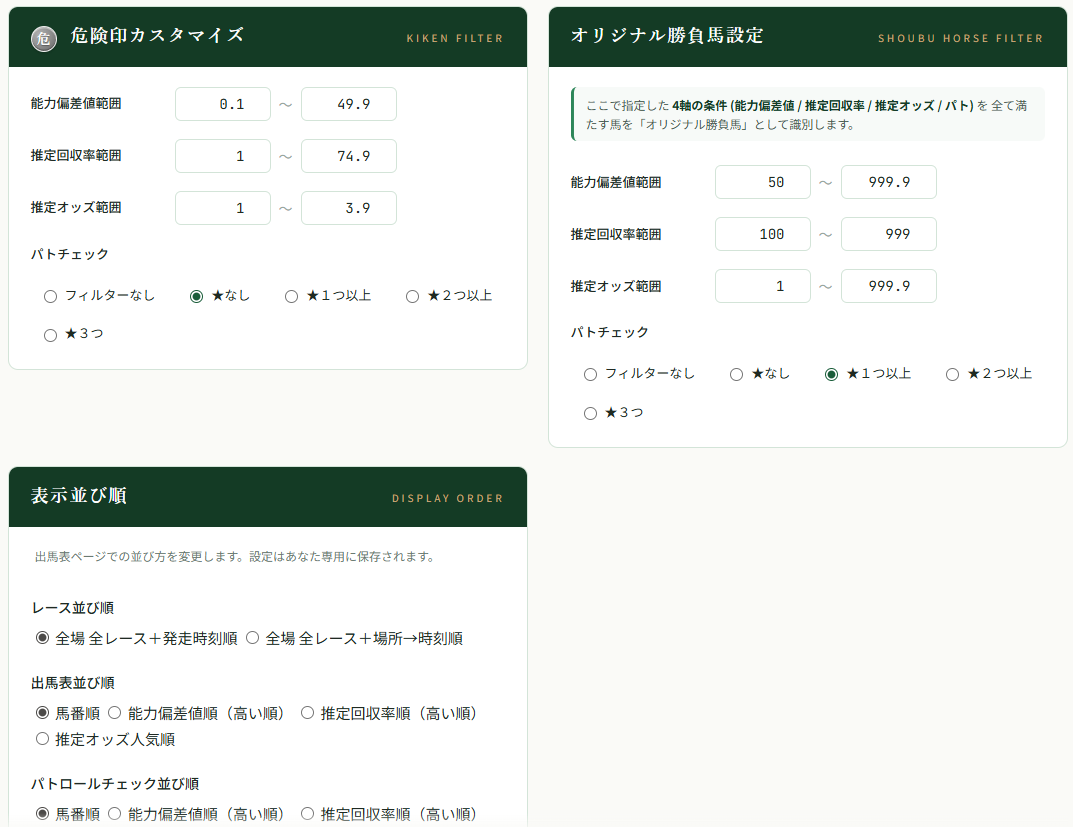
Task: Edit 危険印 能力偏差値範囲 maximum field 49.9
Action: click(x=349, y=104)
